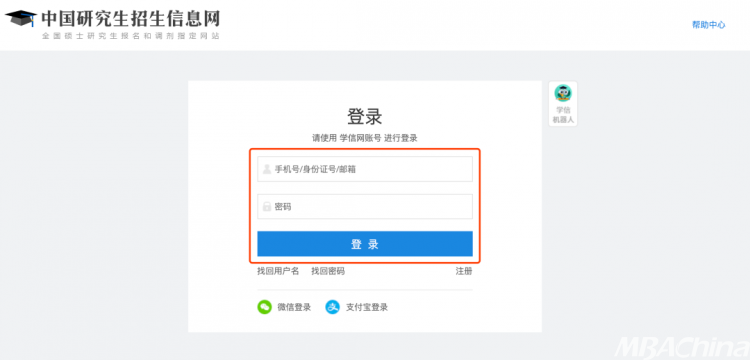Click the 学信网账号 hint text

click(360, 138)
